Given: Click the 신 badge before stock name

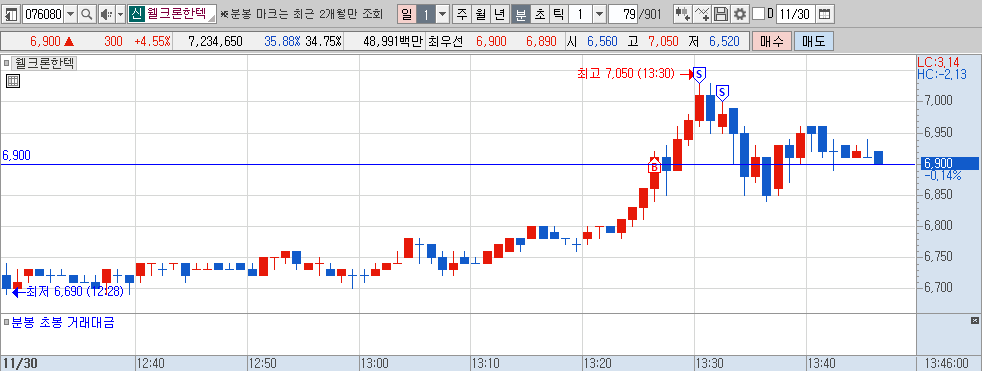Looking at the screenshot, I should tap(136, 13).
